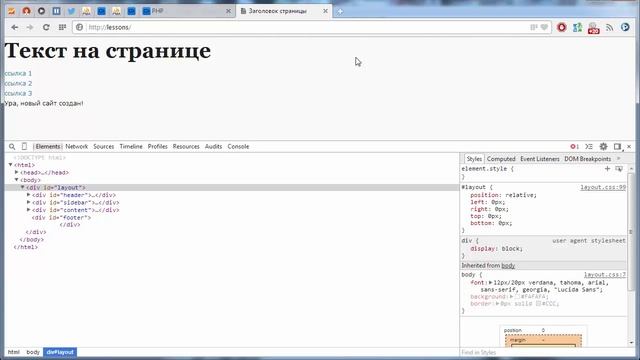Screen dimensions: 640x360
Task: Select the Event Listeners sidebar tab
Action: 540,159
